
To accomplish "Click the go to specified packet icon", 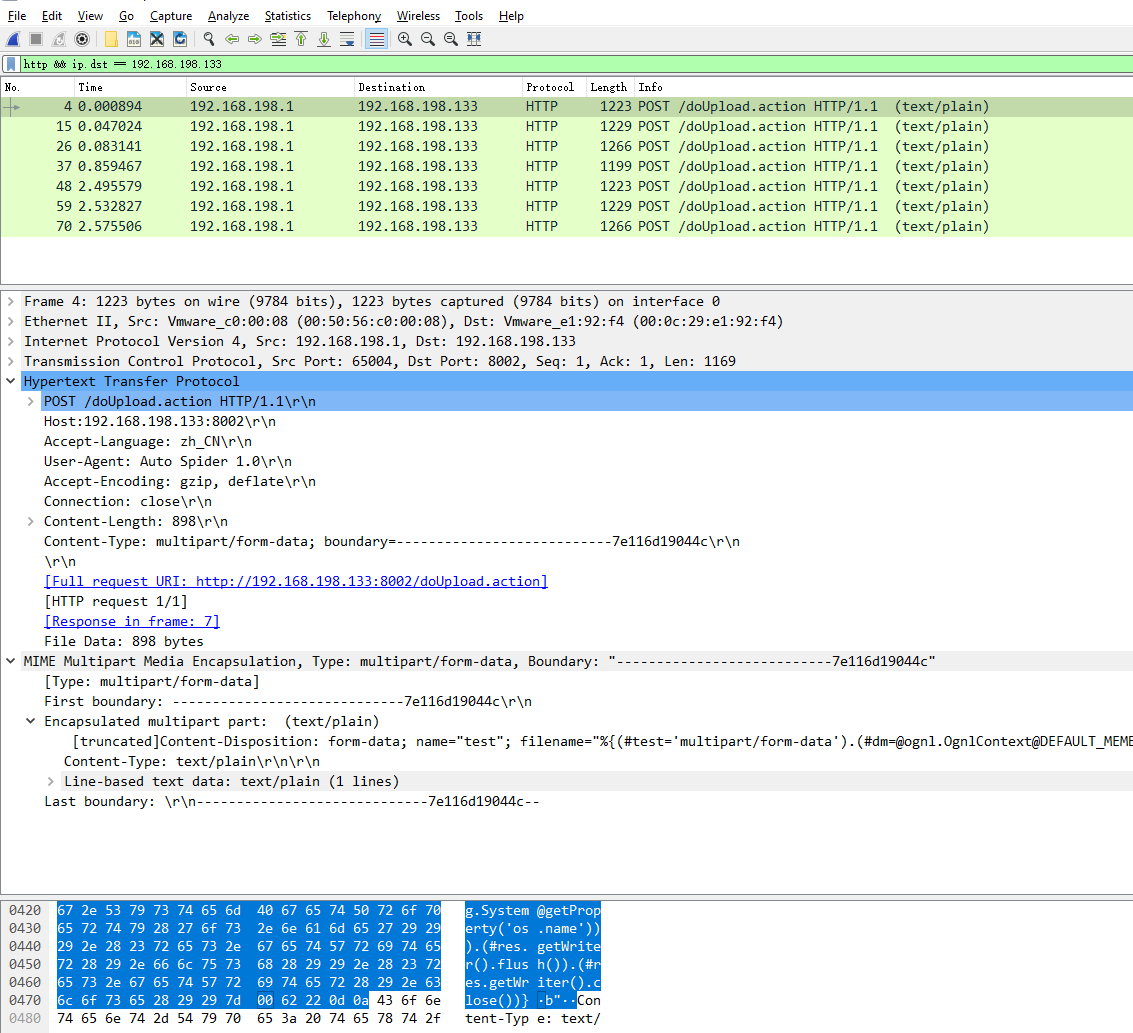I will tap(278, 39).
